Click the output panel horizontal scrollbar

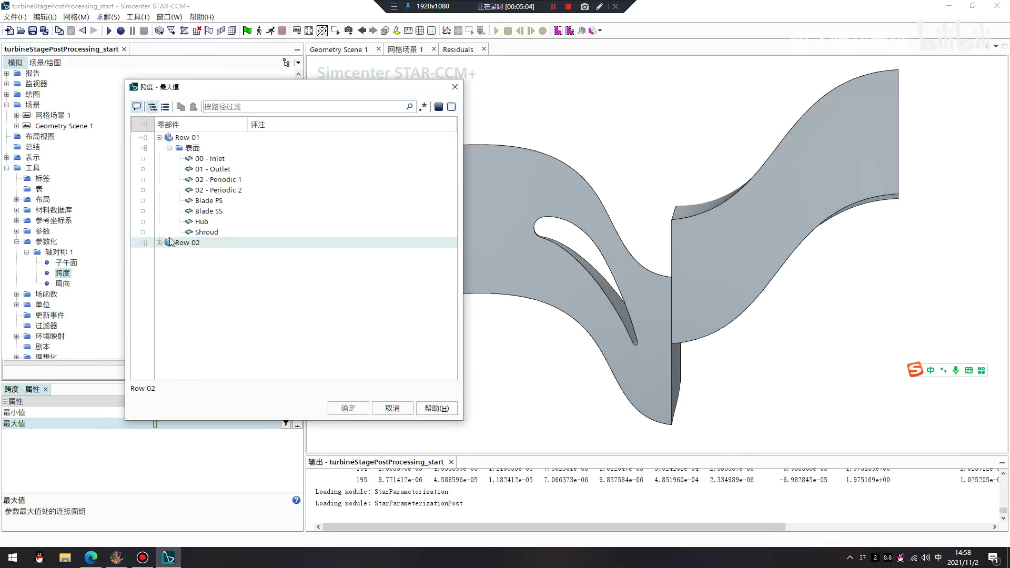[554, 527]
